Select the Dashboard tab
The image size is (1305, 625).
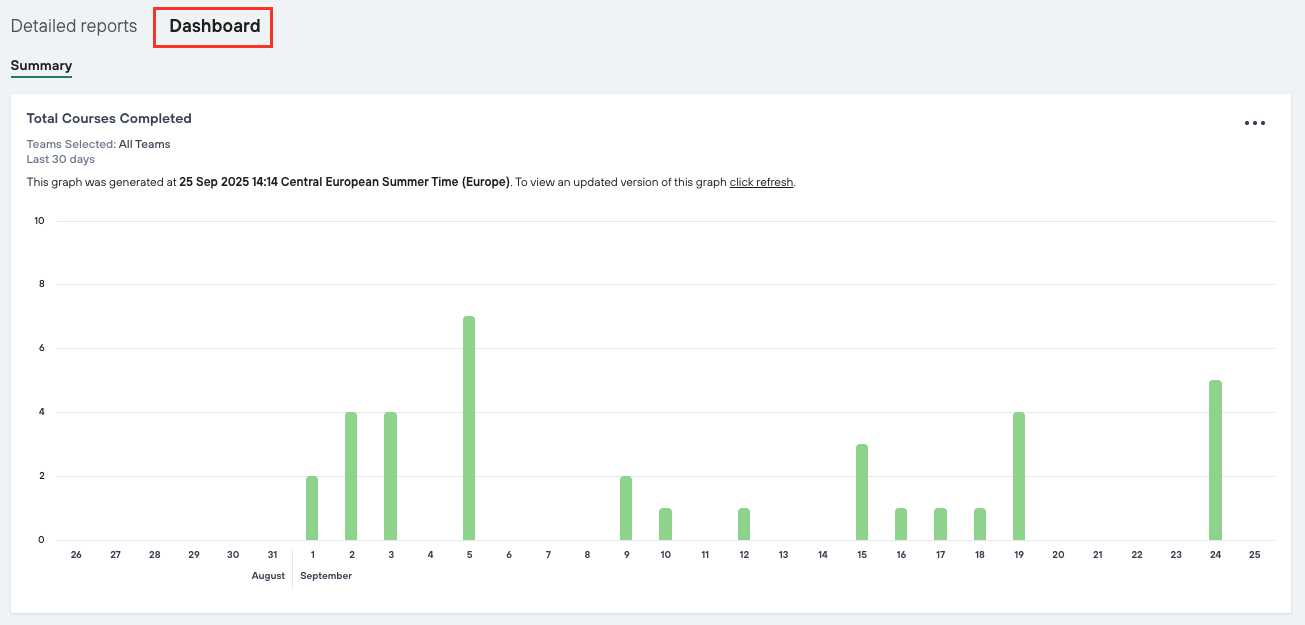click(x=214, y=27)
